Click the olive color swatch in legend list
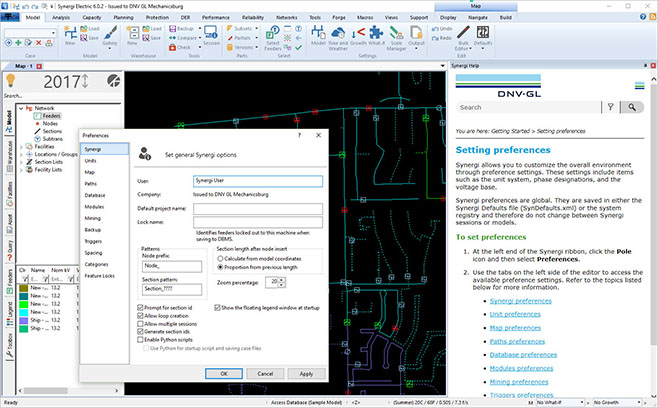658x408 pixels. click(24, 288)
